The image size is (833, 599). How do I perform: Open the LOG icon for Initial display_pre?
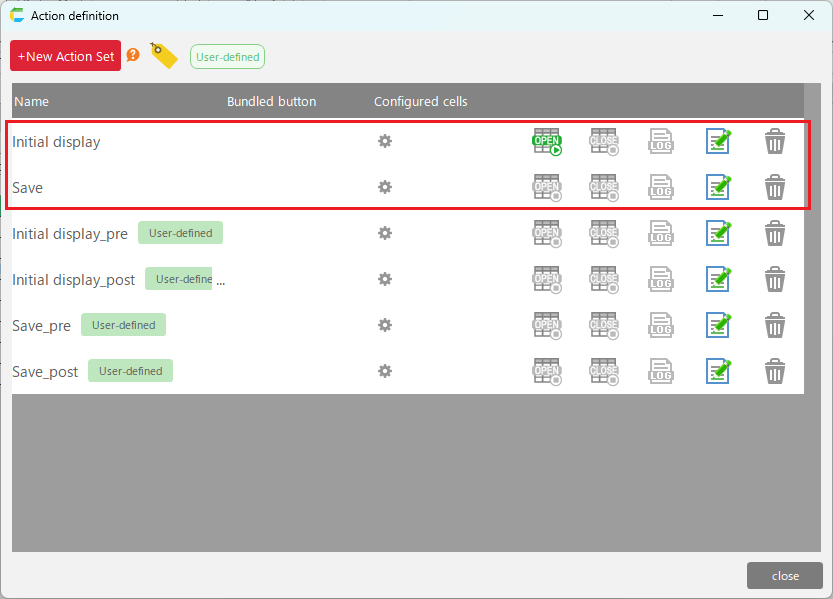[x=660, y=234]
